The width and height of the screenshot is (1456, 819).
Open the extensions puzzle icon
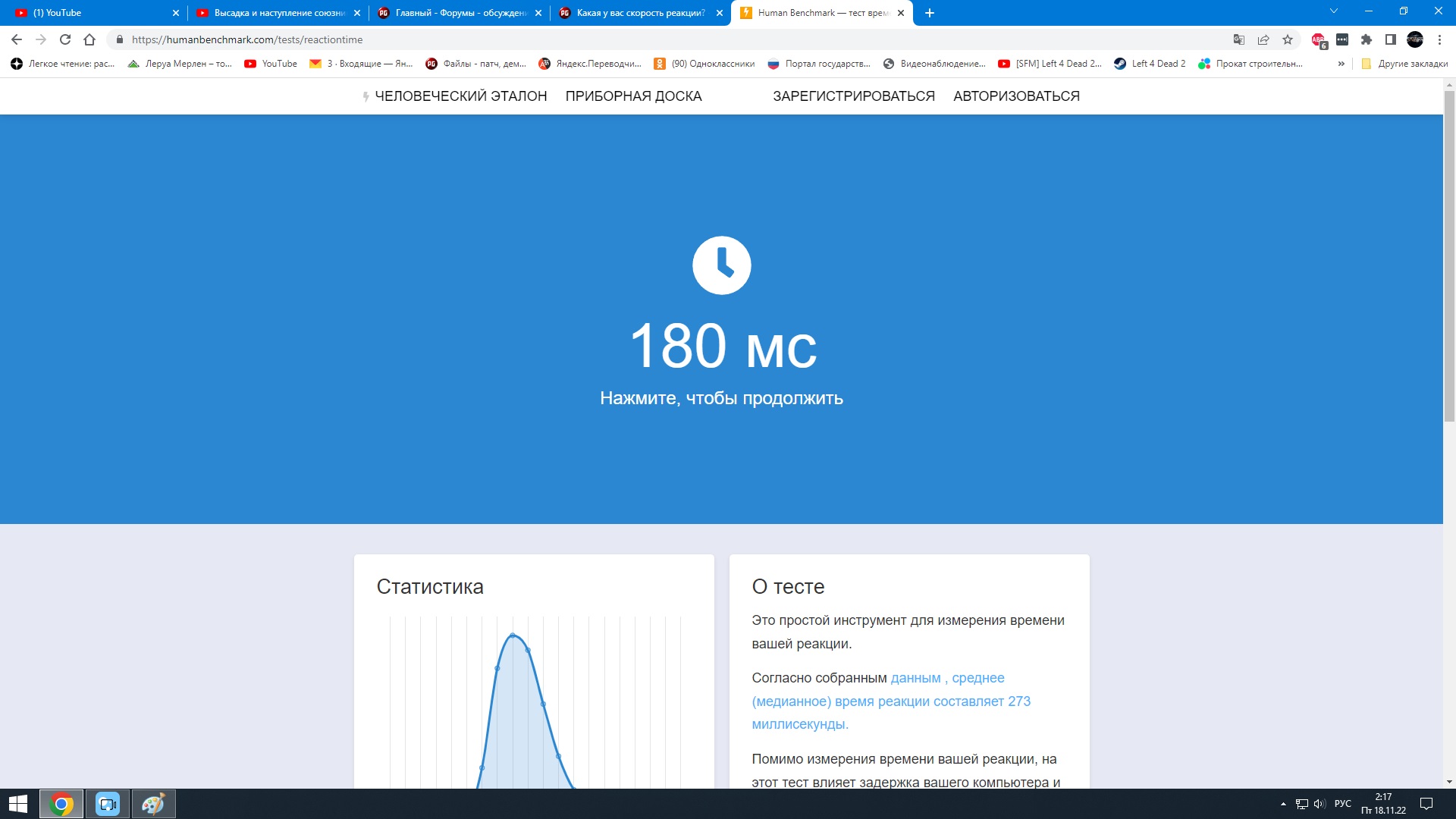[x=1367, y=39]
